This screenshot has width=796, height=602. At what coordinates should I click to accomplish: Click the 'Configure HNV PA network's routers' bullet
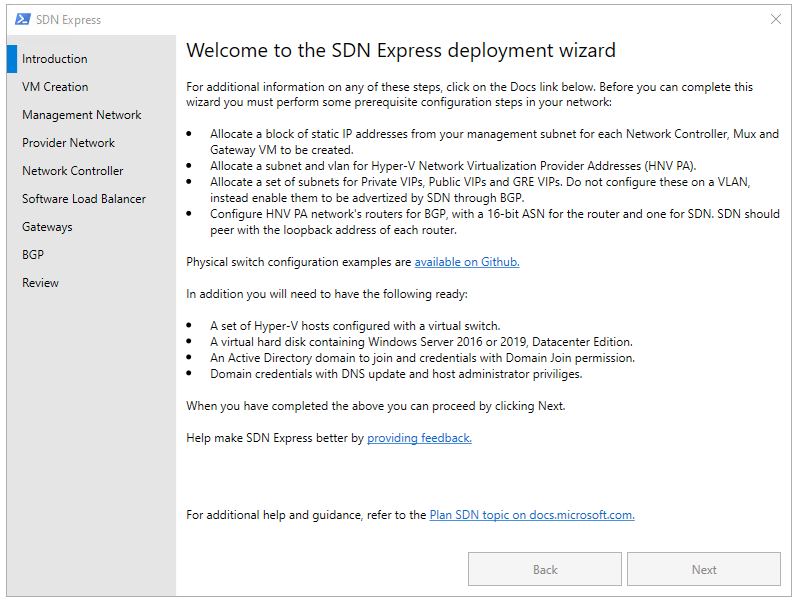pos(495,222)
